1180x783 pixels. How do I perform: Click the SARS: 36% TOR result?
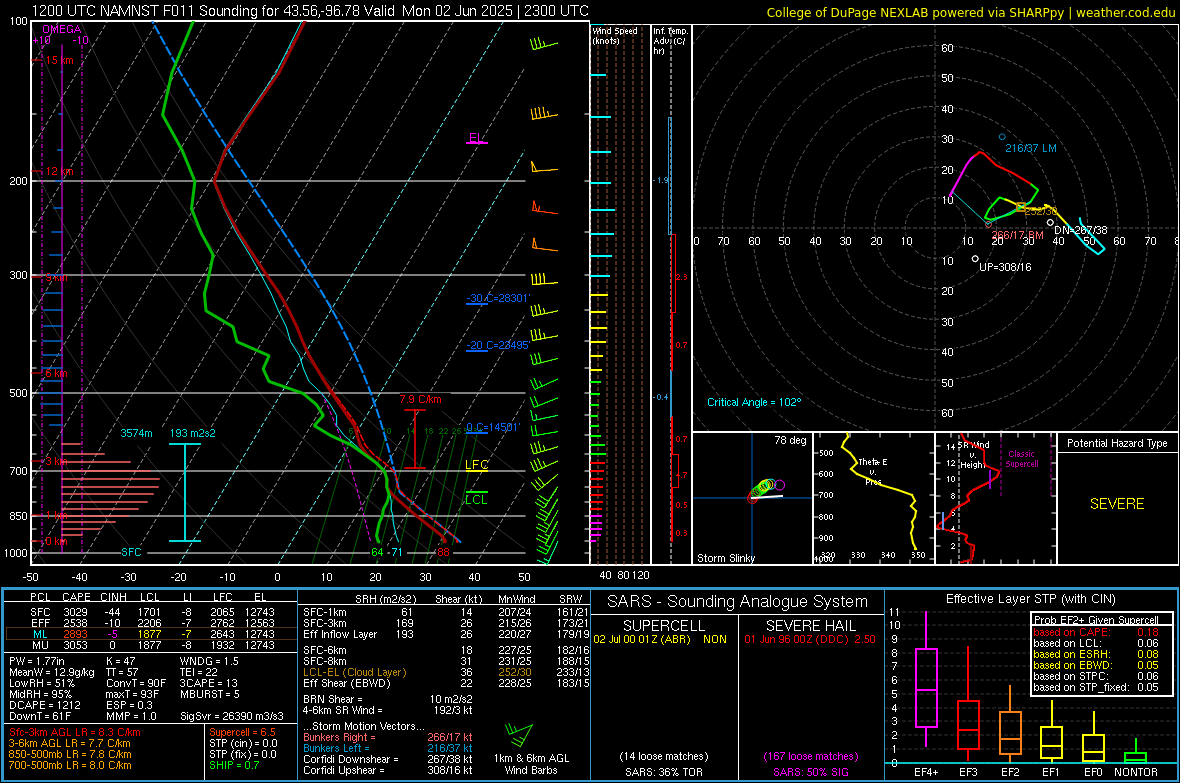663,772
